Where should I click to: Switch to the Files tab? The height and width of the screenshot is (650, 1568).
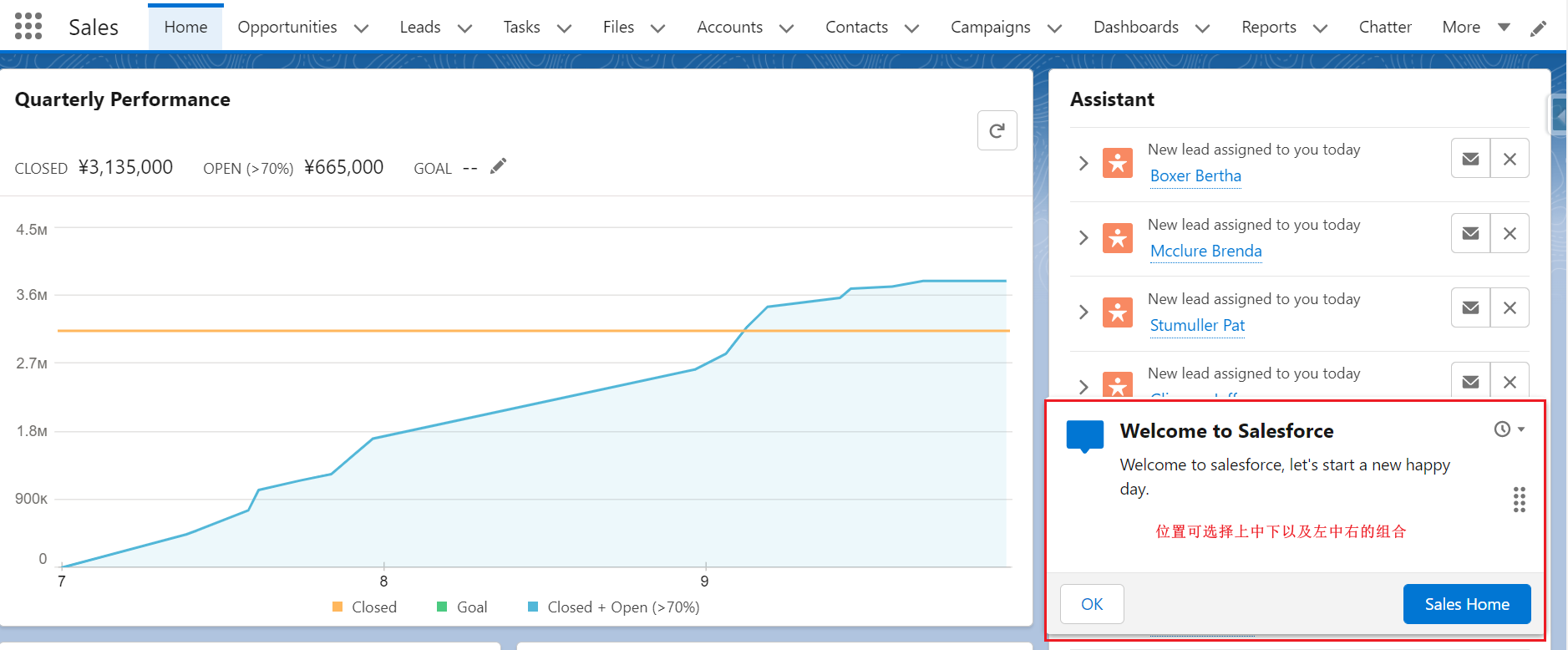coord(618,28)
